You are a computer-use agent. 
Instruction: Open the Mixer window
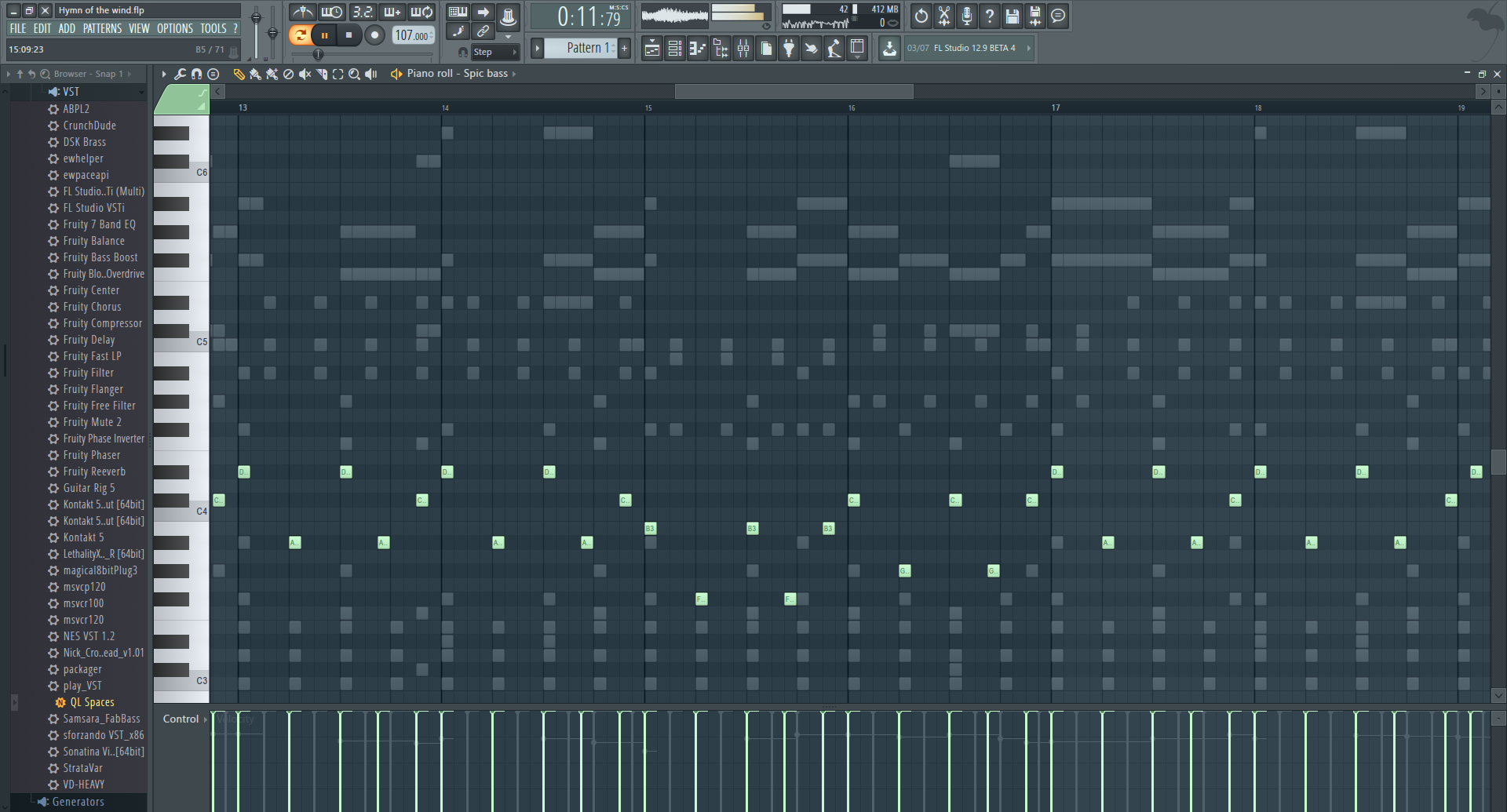(x=743, y=49)
